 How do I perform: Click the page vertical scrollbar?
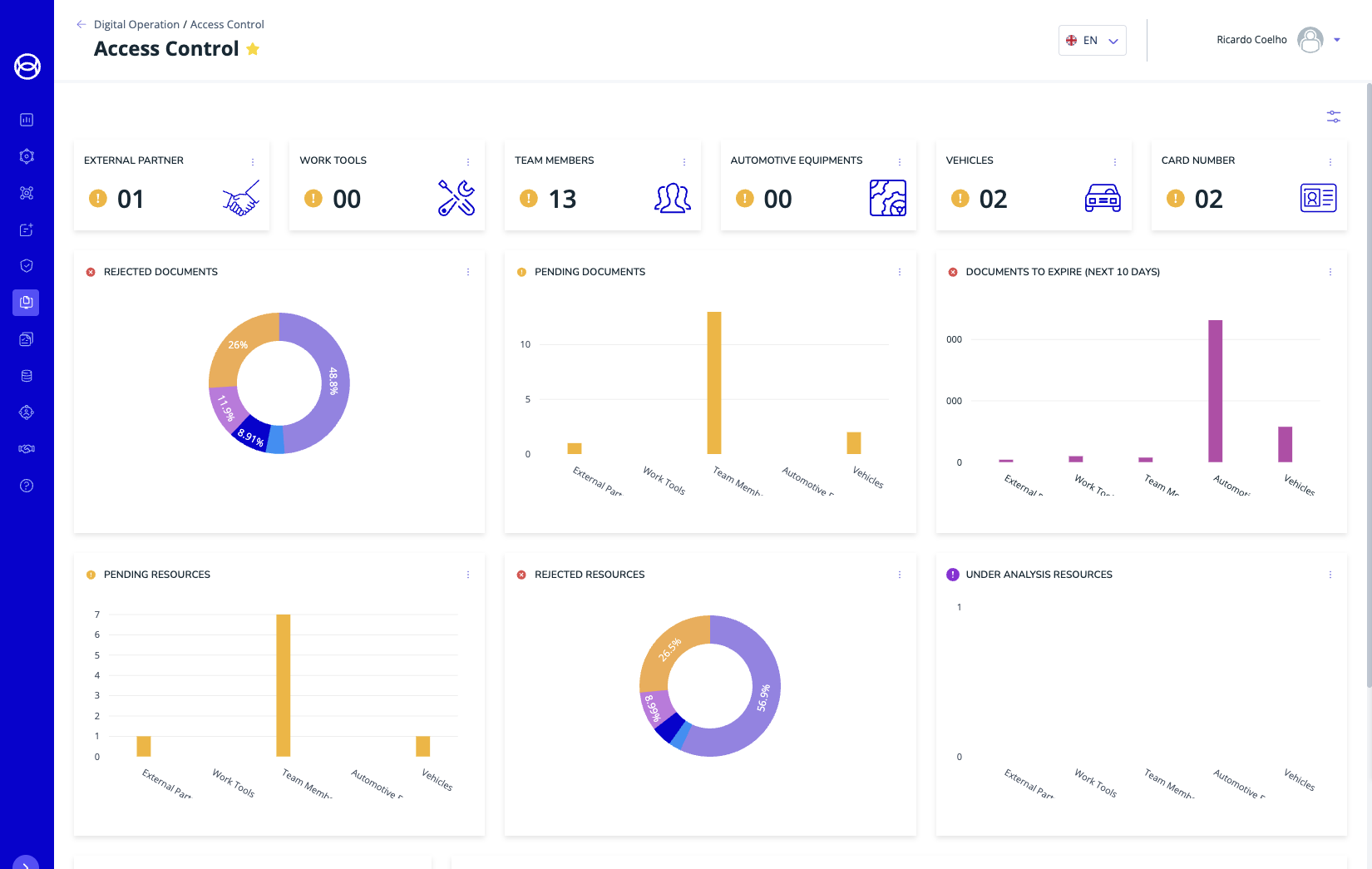tap(1369, 383)
